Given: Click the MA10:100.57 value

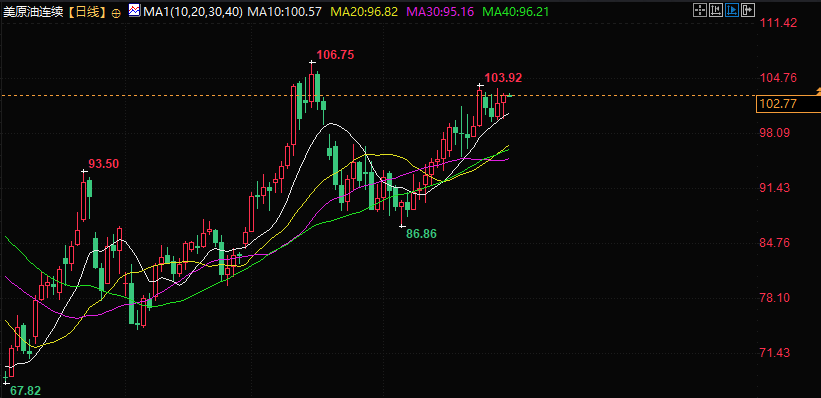Looking at the screenshot, I should point(284,11).
